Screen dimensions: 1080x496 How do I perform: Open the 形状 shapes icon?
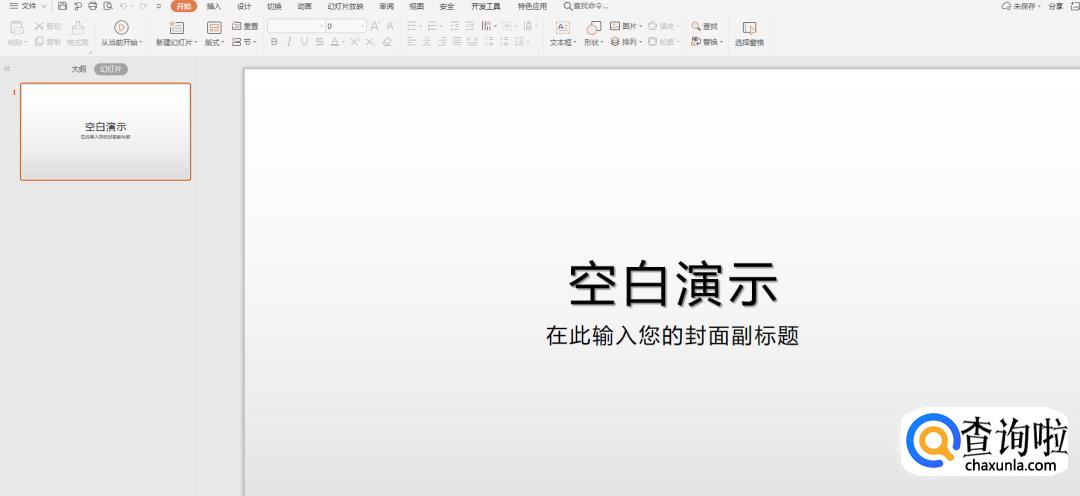[593, 27]
